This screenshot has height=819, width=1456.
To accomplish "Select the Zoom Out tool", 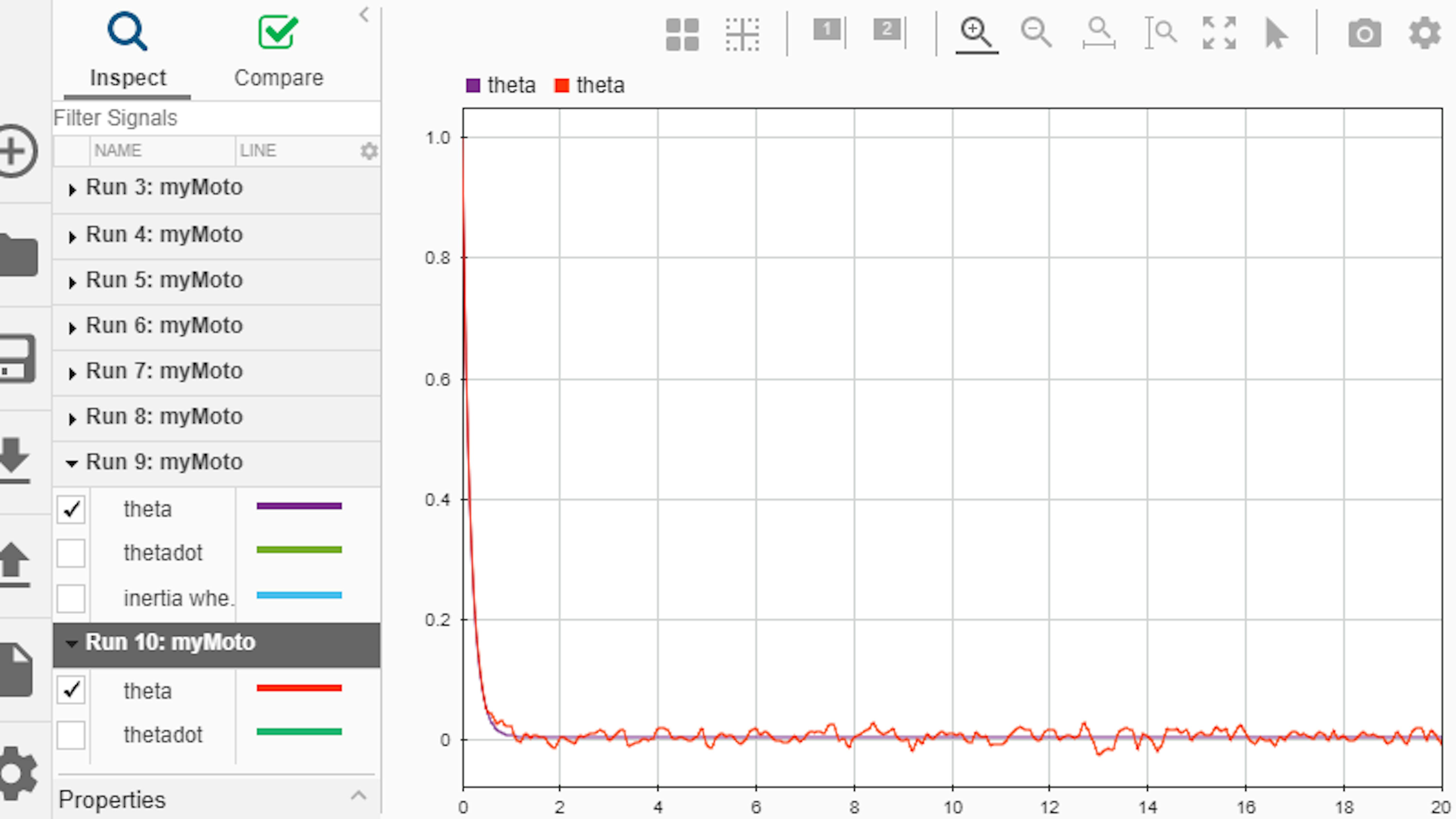I will coord(1036,33).
